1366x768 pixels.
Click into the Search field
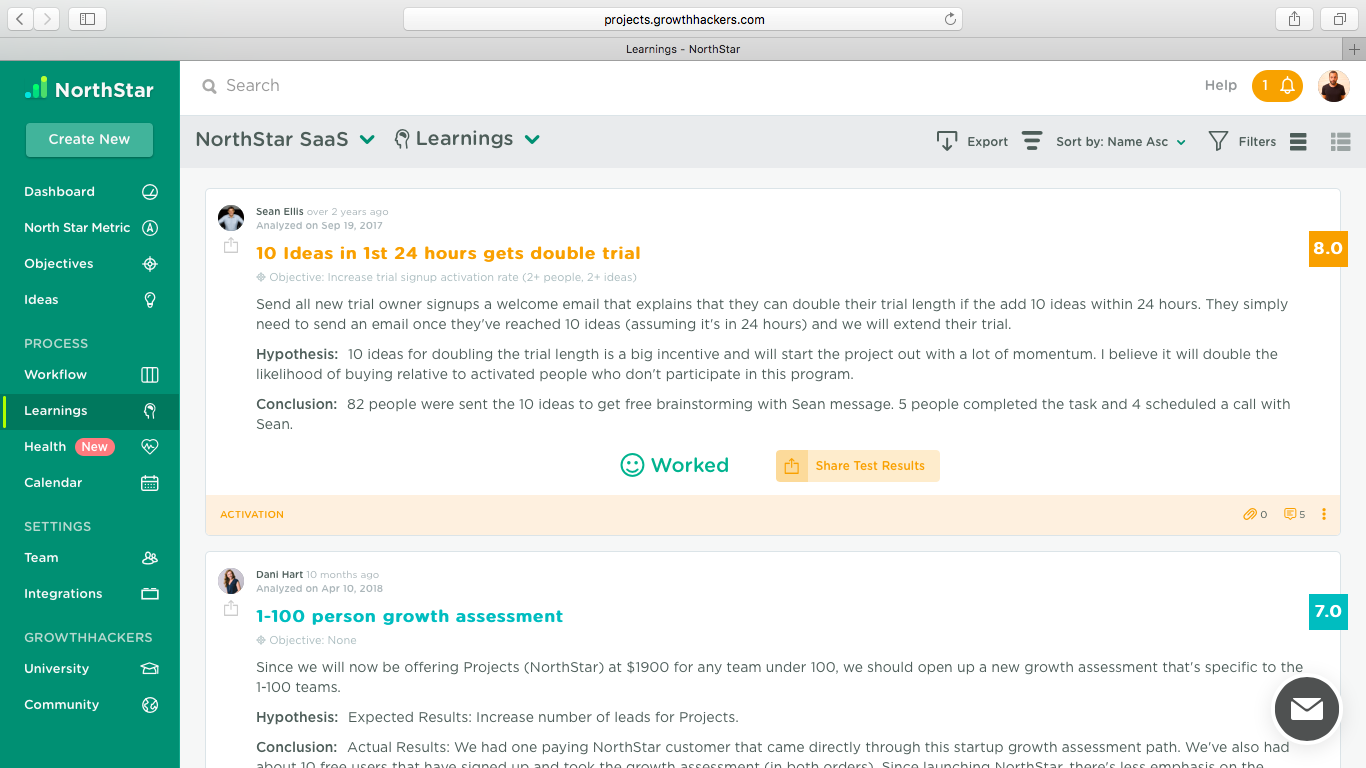pos(400,86)
